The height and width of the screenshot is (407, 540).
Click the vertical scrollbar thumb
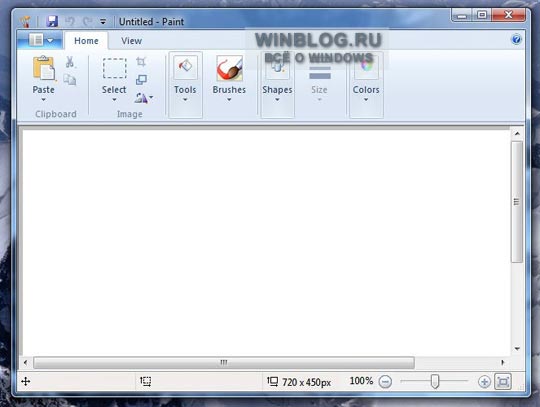517,202
